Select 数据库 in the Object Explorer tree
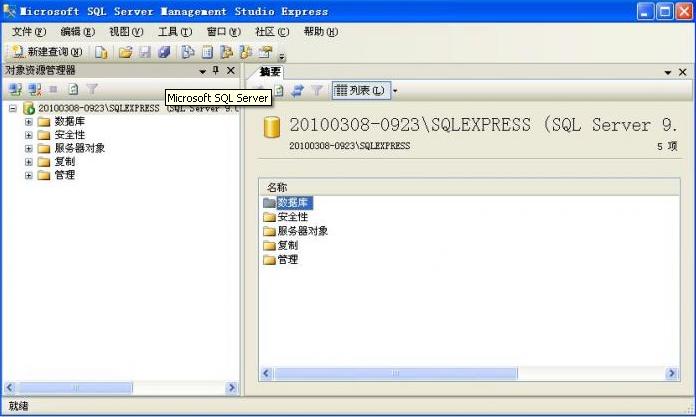 click(x=69, y=122)
